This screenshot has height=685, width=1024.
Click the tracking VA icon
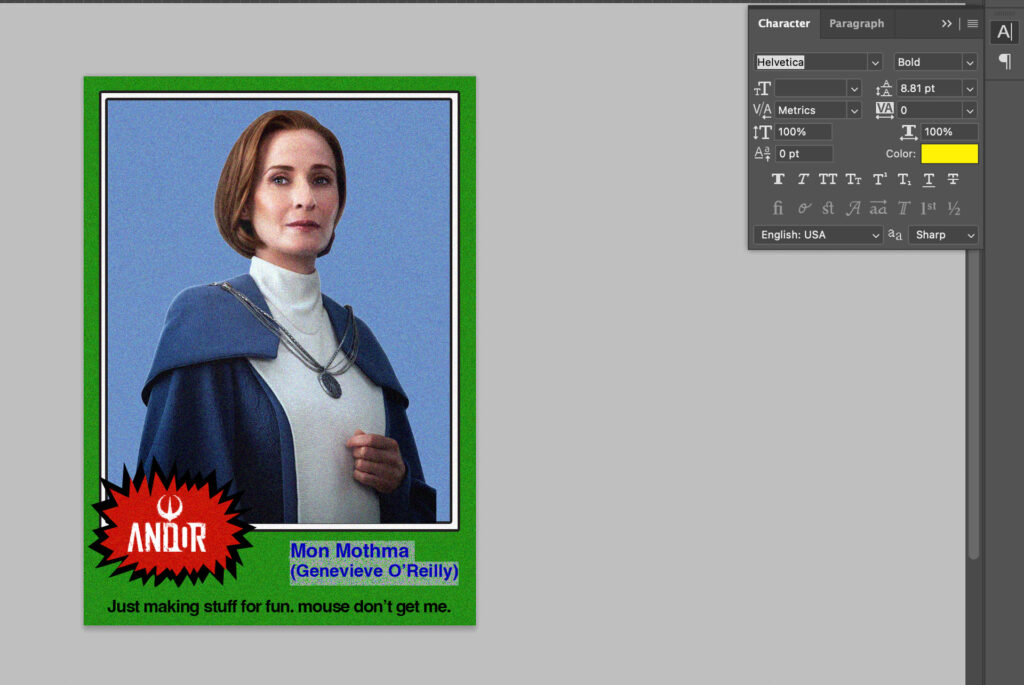pyautogui.click(x=884, y=110)
